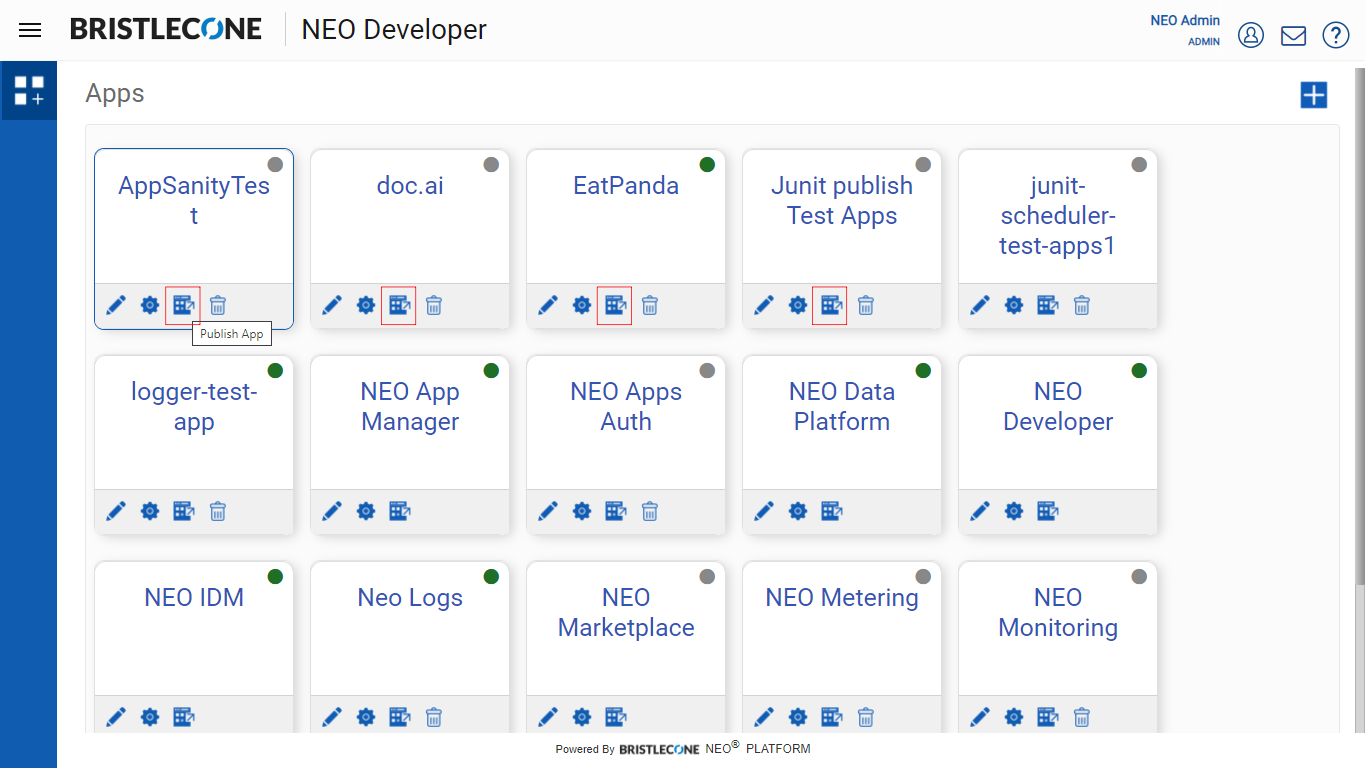Click the Bristlecone logo in header
Viewport: 1366px width, 768px height.
coord(166,29)
